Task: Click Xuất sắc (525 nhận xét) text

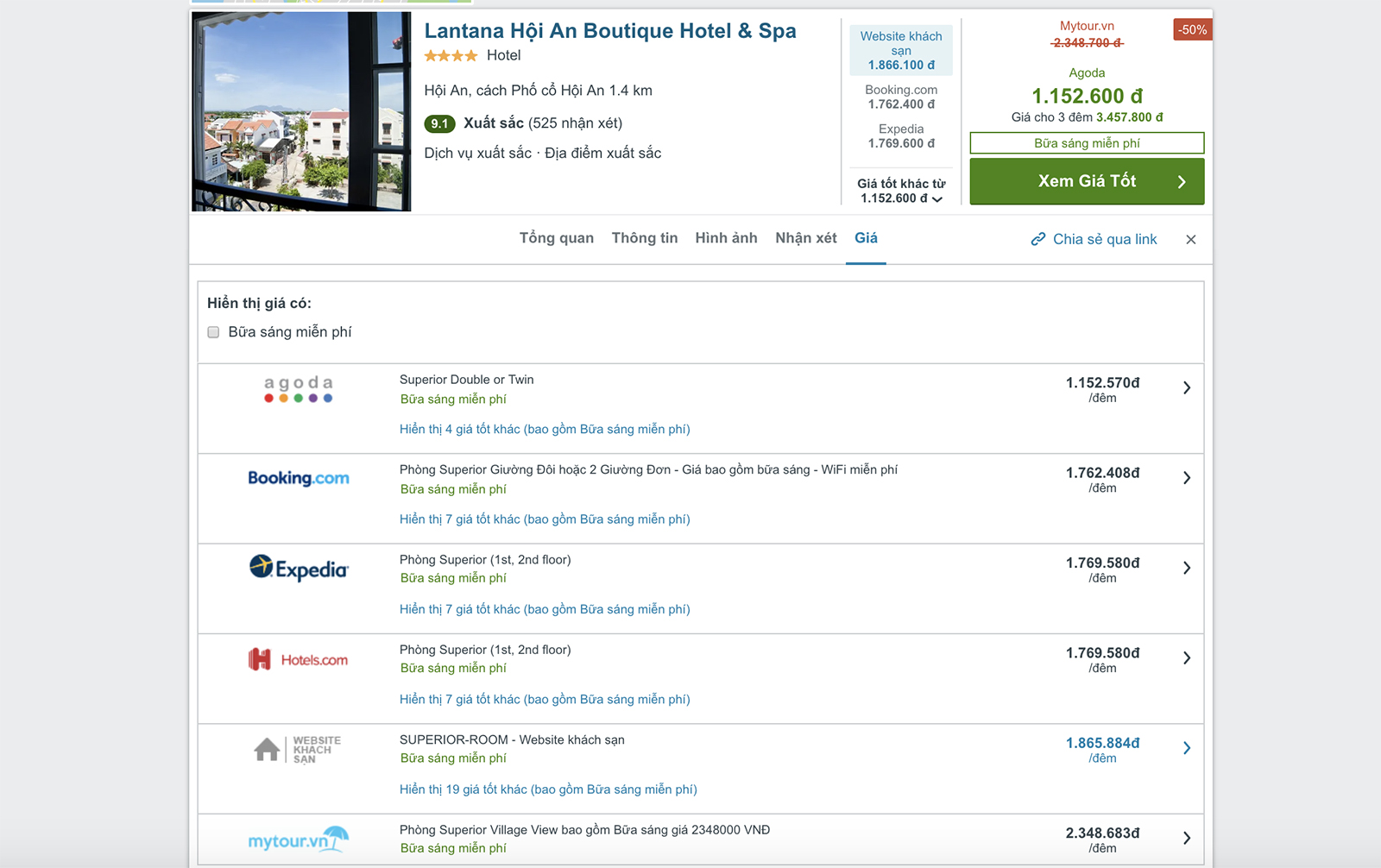Action: tap(543, 123)
